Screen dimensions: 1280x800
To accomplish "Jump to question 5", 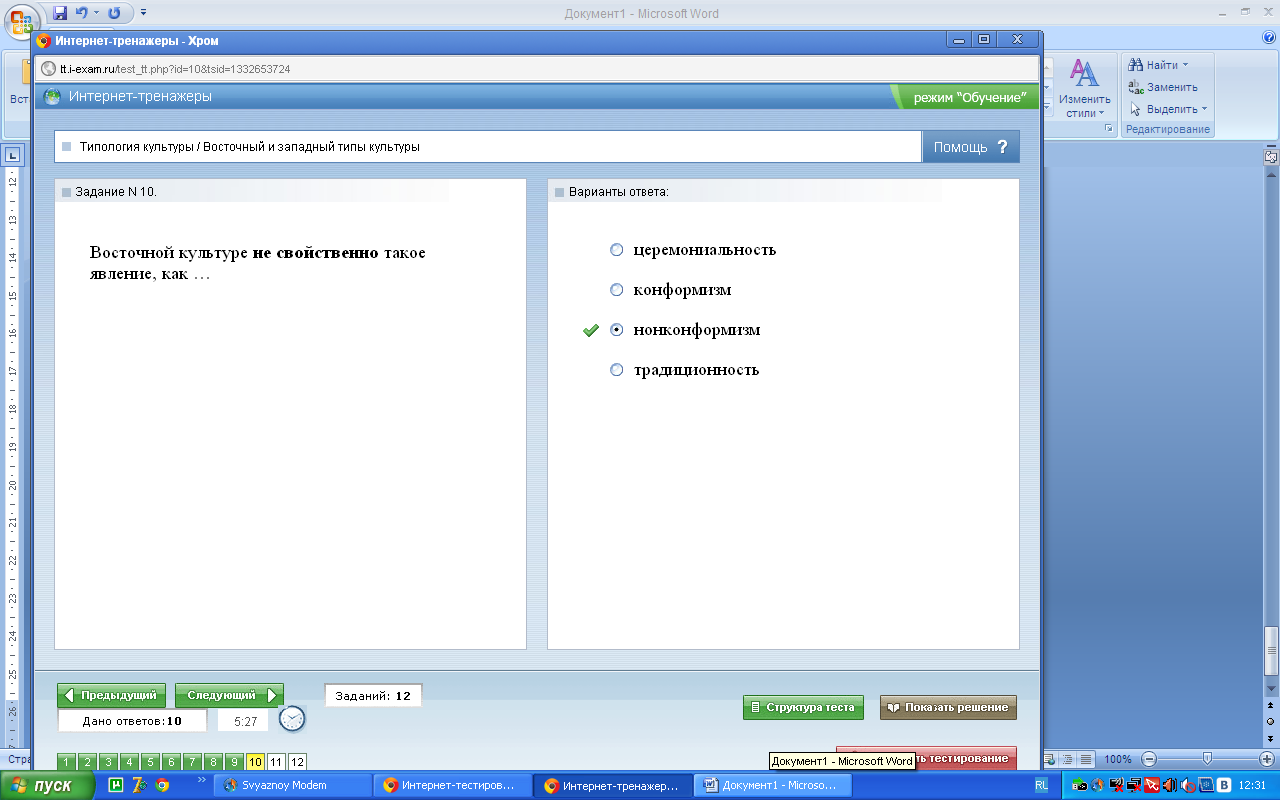I will pos(150,762).
